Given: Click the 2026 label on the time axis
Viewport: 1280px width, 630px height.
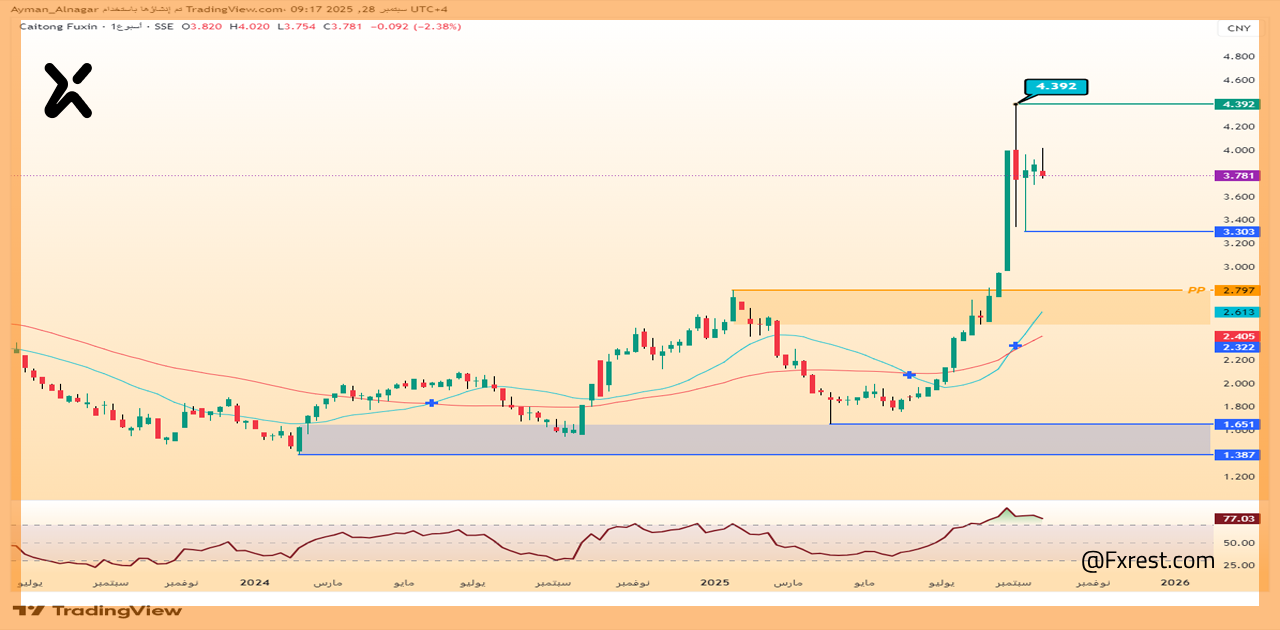Looking at the screenshot, I should tap(1175, 581).
